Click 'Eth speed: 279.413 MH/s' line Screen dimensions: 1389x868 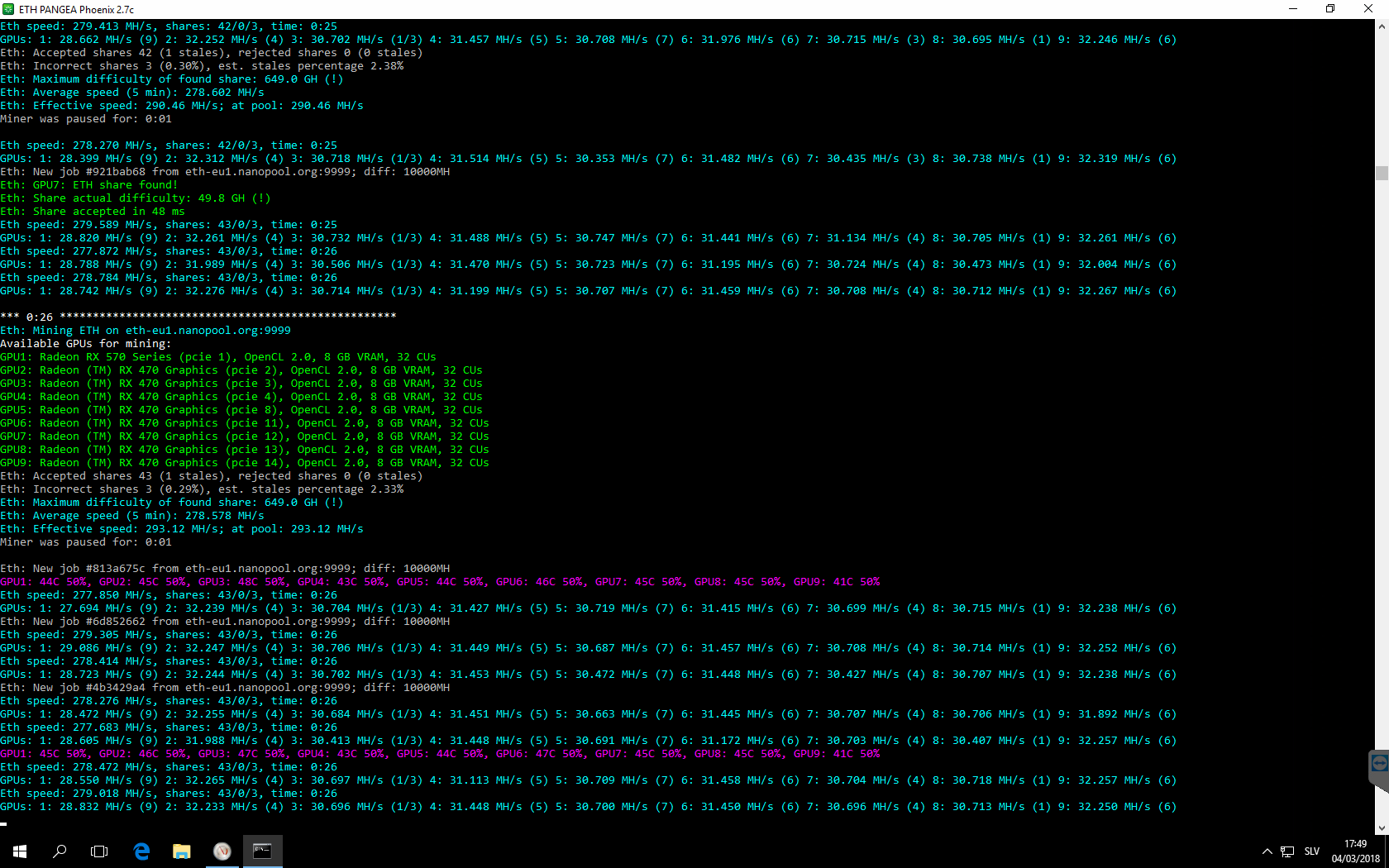169,26
